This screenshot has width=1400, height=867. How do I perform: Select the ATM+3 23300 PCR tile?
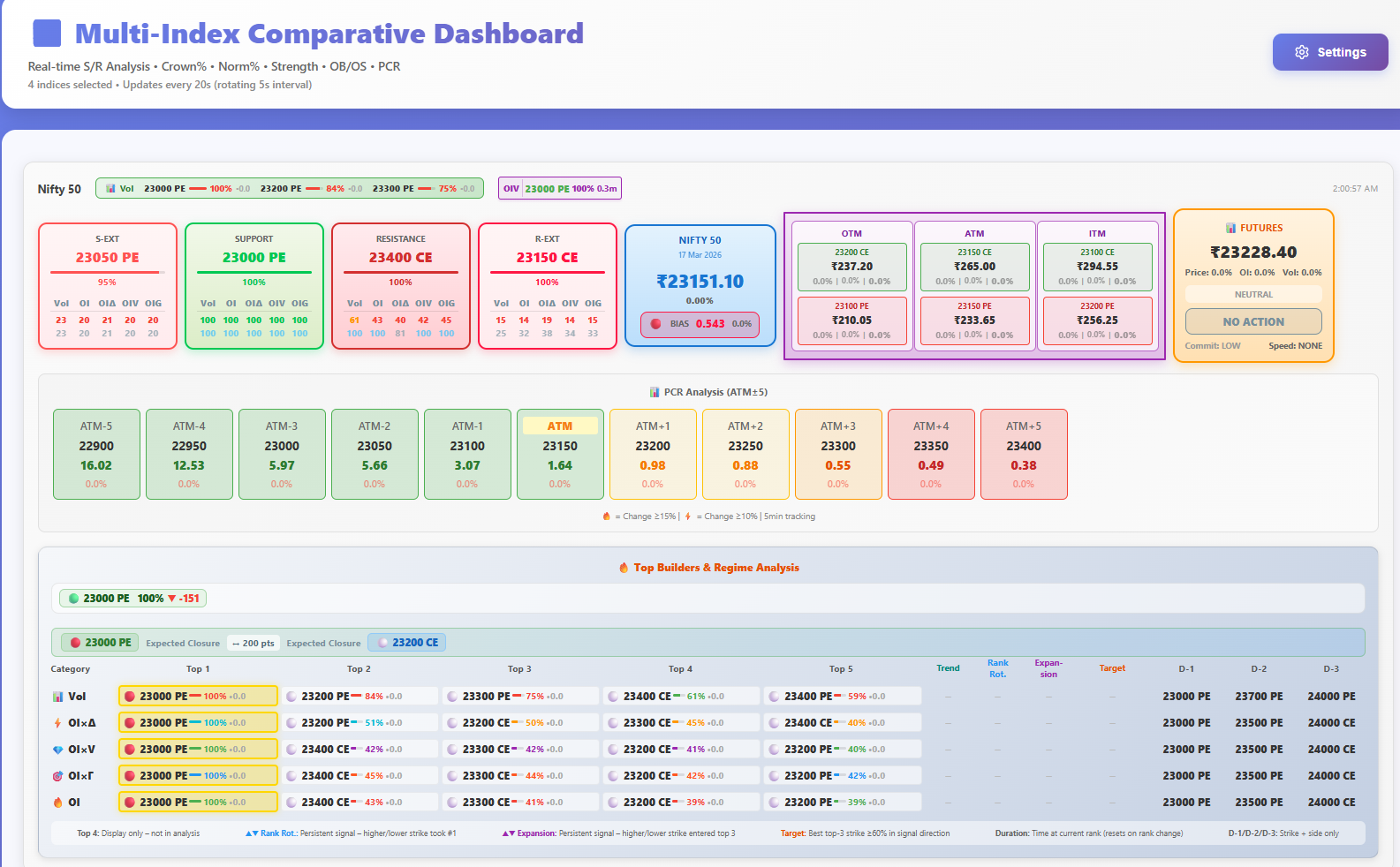(x=838, y=455)
